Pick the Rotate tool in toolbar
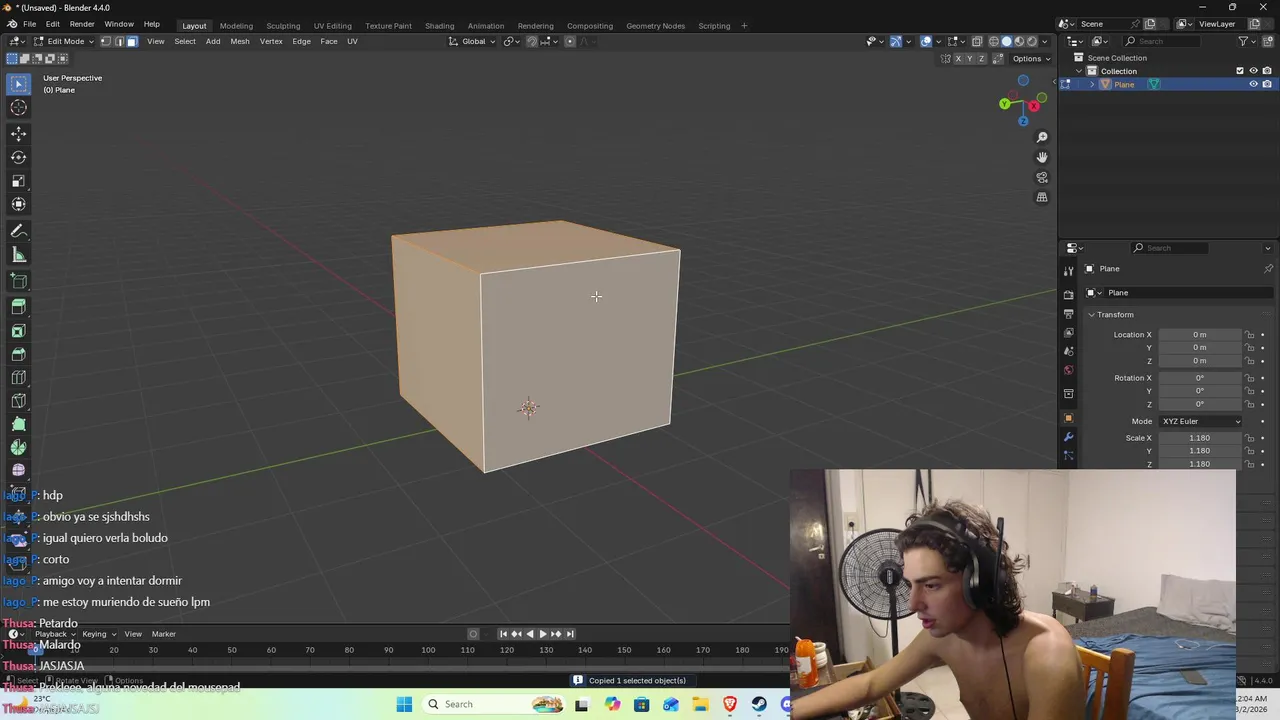 tap(18, 157)
